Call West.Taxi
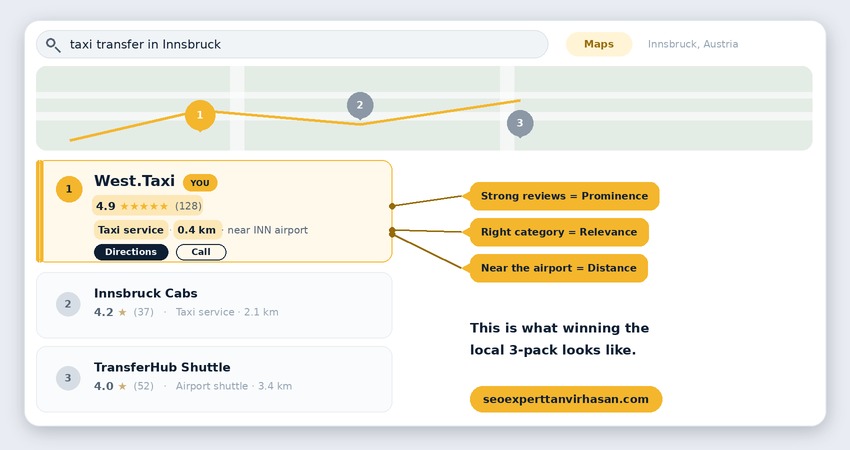The width and height of the screenshot is (850, 450). tap(201, 252)
